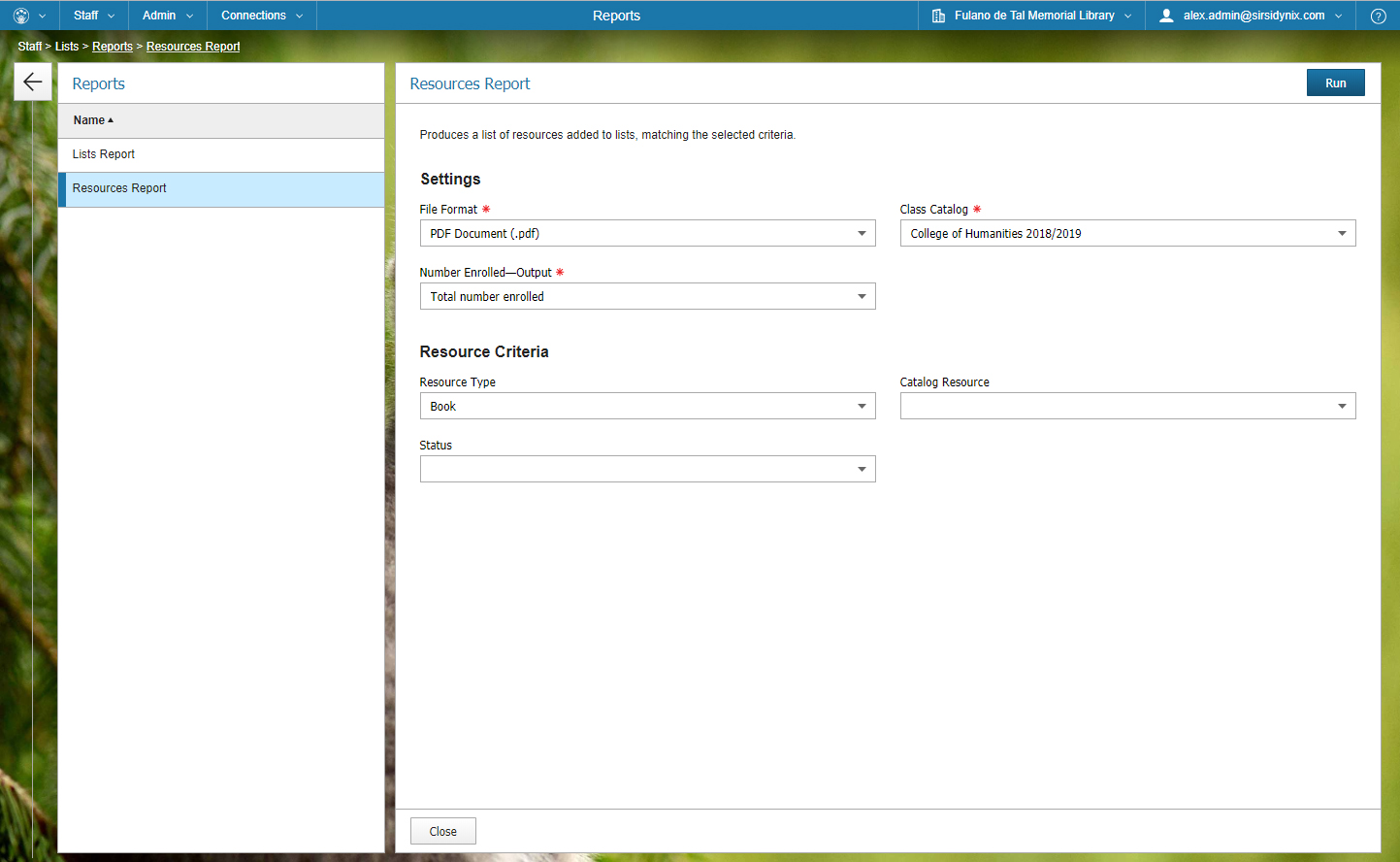Open alex.admin account dropdown
This screenshot has height=862, width=1400.
click(x=1253, y=16)
